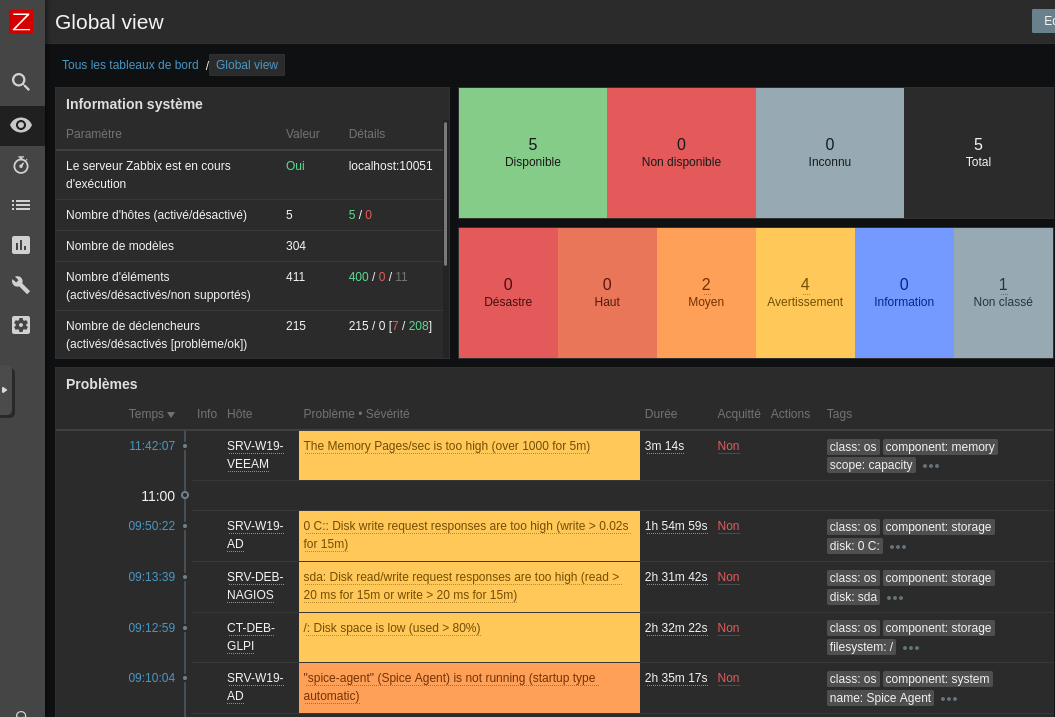Click the 'Problème • Sévérité' column header
Viewport: 1055px width, 717px height.
(x=356, y=414)
